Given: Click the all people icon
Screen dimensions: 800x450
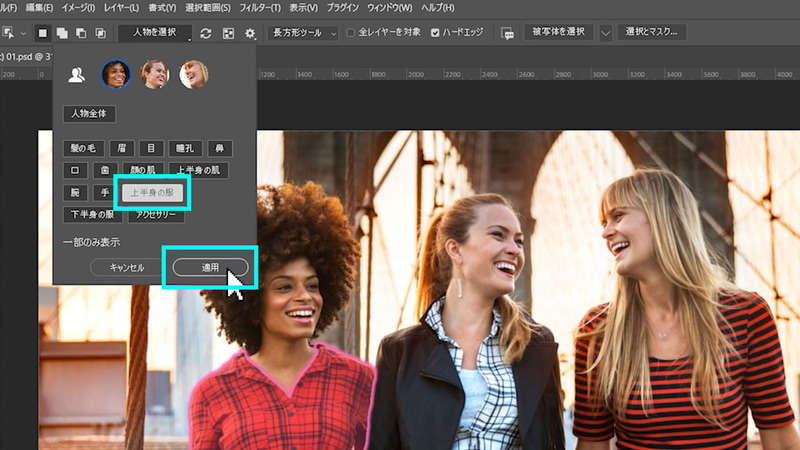Looking at the screenshot, I should [77, 75].
